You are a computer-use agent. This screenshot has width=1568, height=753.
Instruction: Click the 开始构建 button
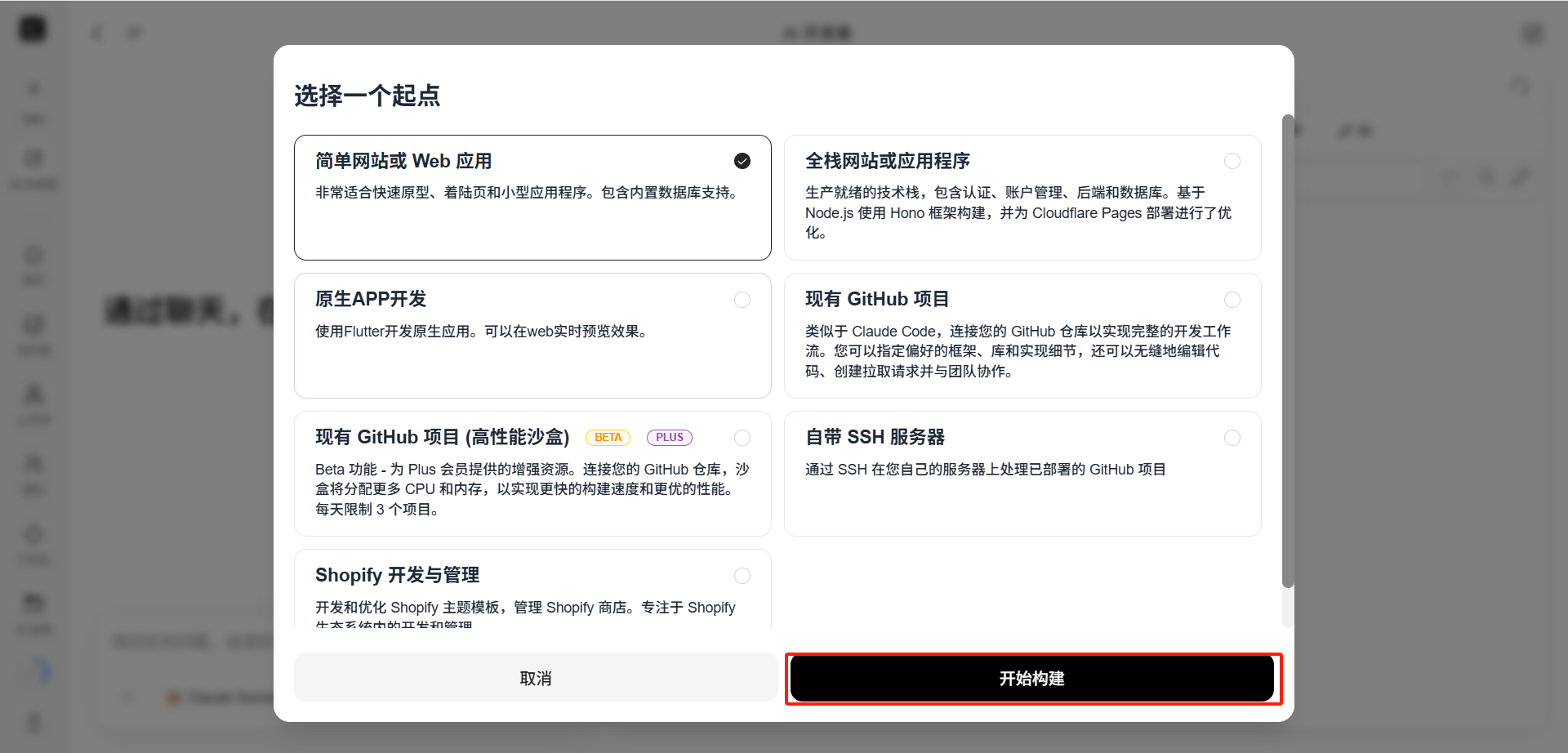click(x=1031, y=679)
